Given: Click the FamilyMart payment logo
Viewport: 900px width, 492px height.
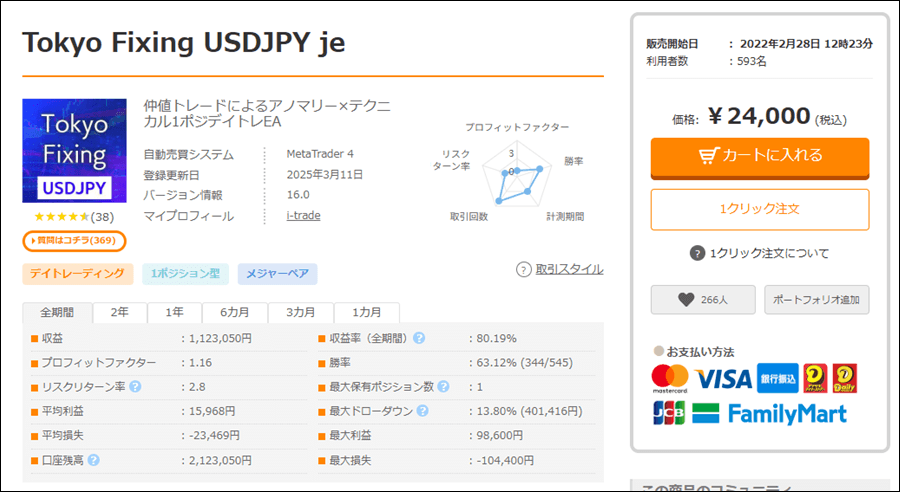Looking at the screenshot, I should click(x=770, y=413).
